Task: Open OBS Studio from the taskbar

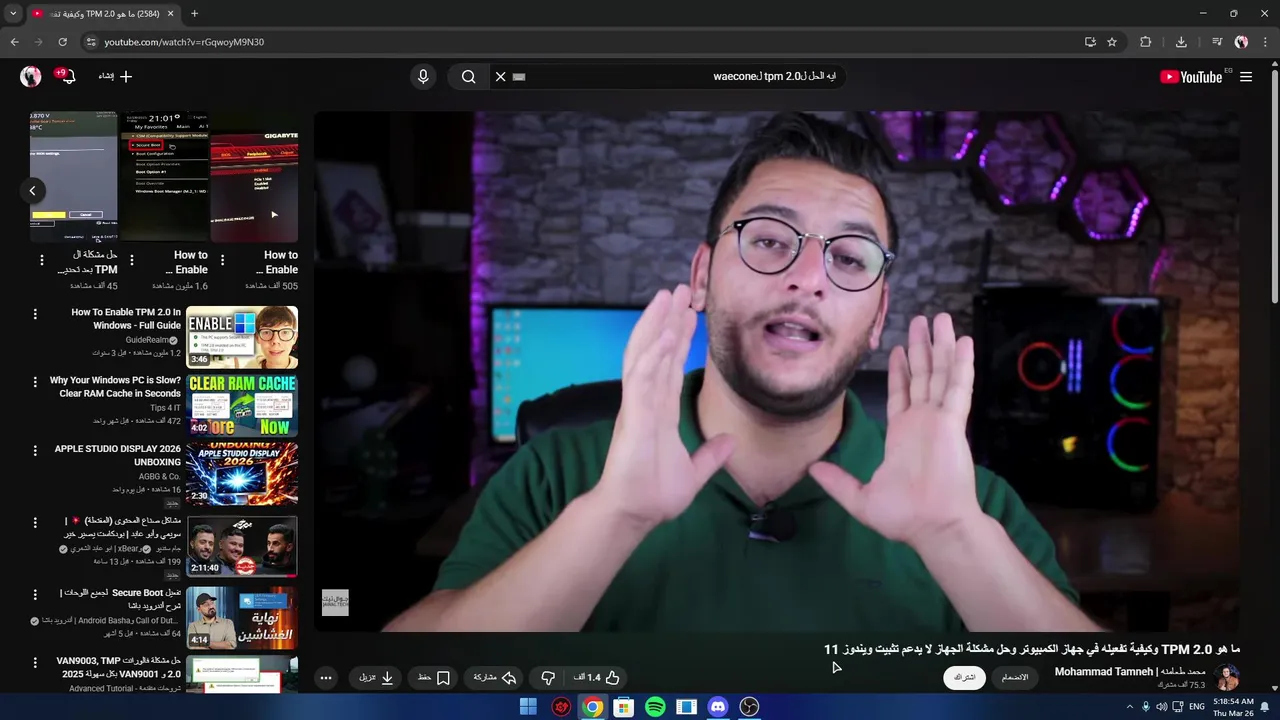Action: tap(749, 707)
